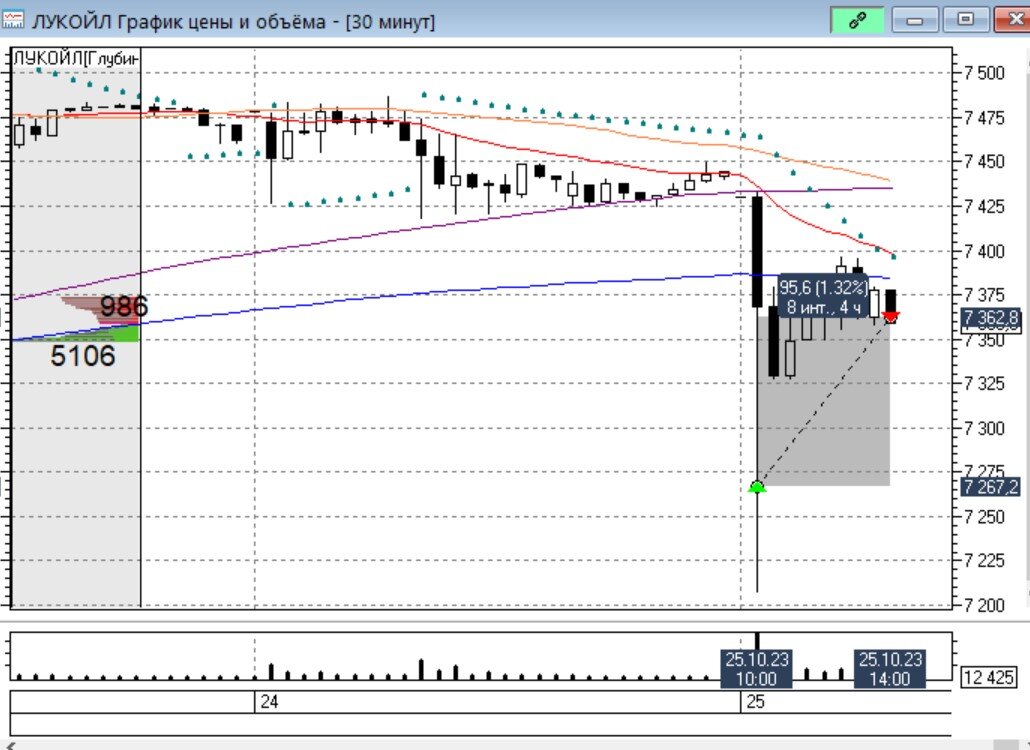Click the 7 200 price axis label
The width and height of the screenshot is (1030, 750).
985,604
